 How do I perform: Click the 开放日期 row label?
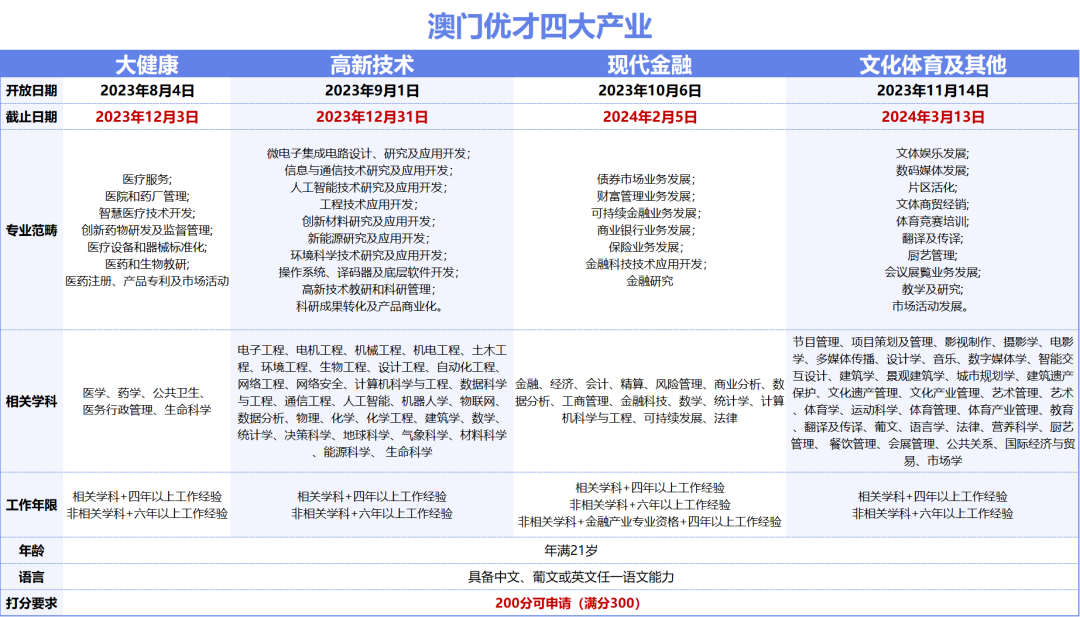tap(32, 88)
